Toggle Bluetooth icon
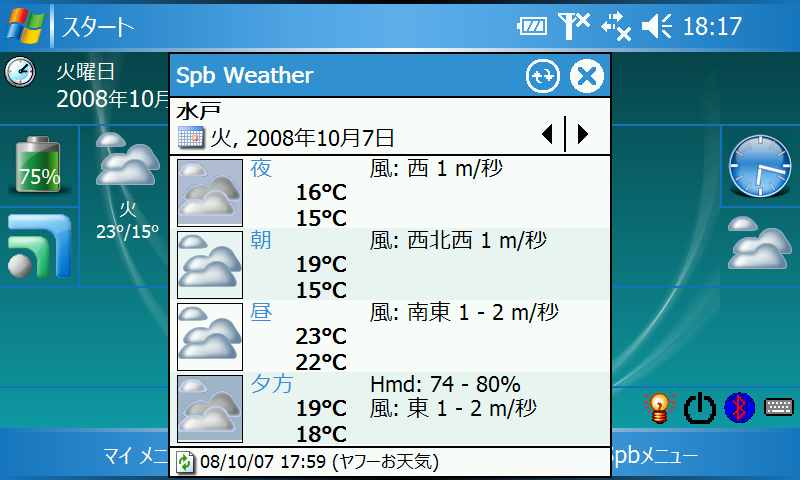This screenshot has height=480, width=800. tap(738, 407)
